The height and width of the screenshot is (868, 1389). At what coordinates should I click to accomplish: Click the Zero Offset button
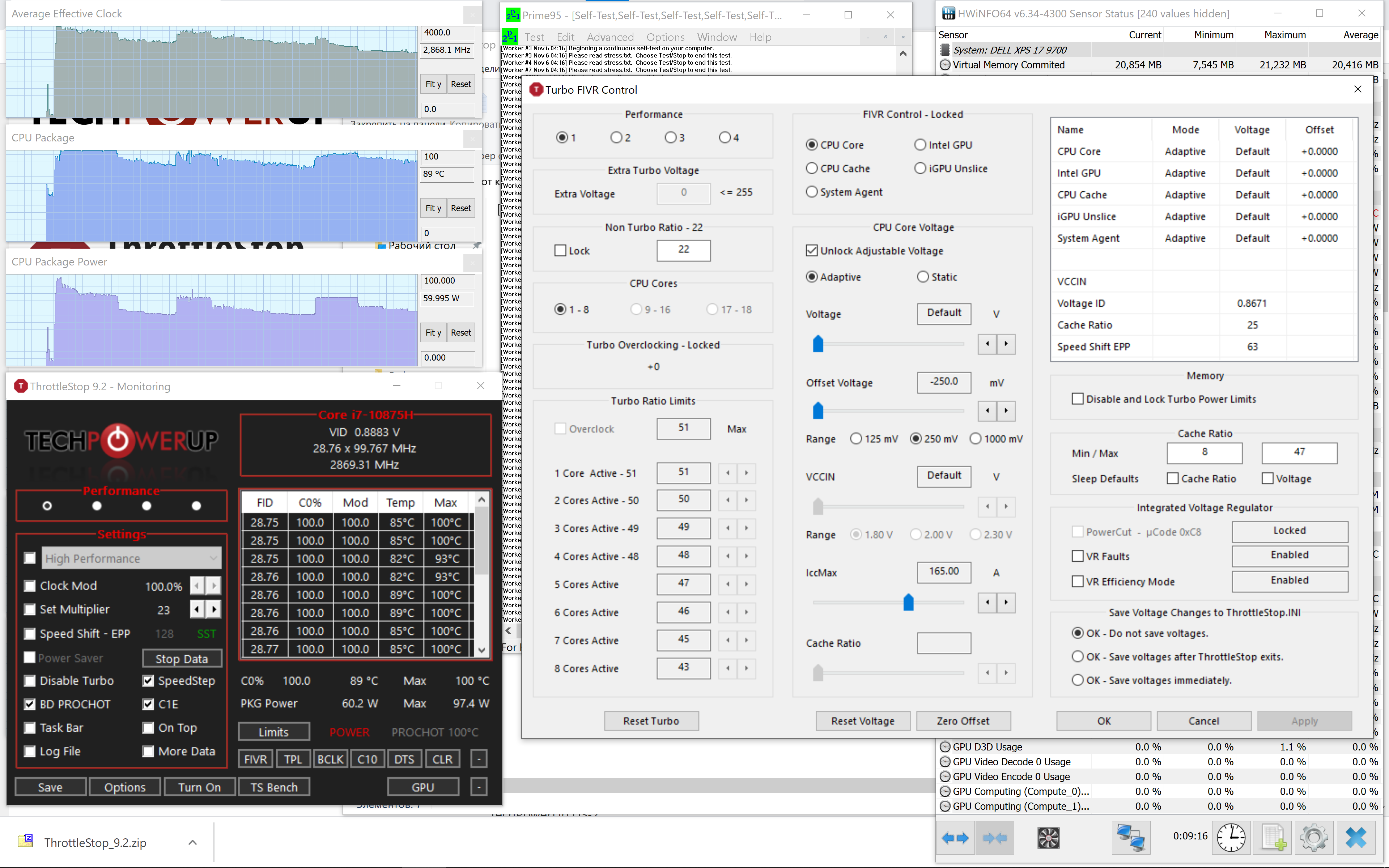[963, 720]
